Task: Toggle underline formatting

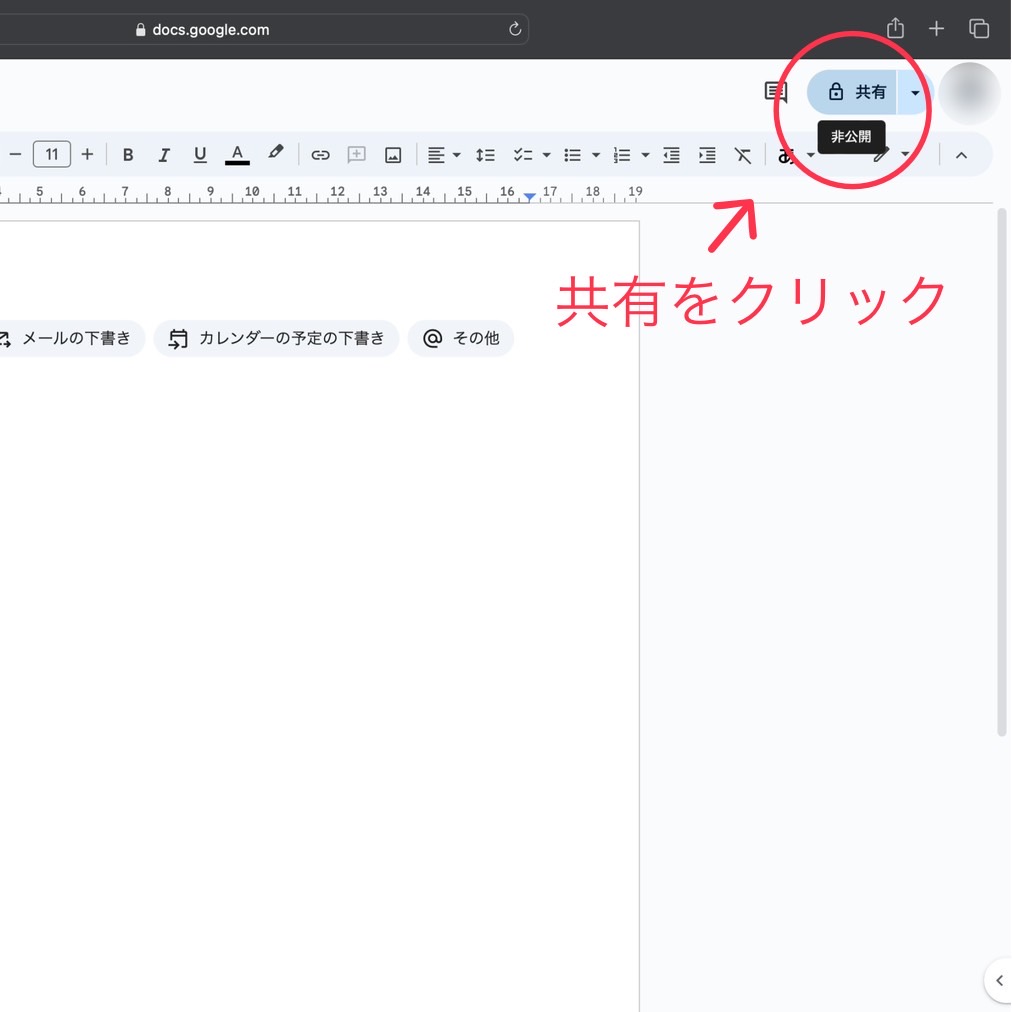Action: tap(200, 155)
